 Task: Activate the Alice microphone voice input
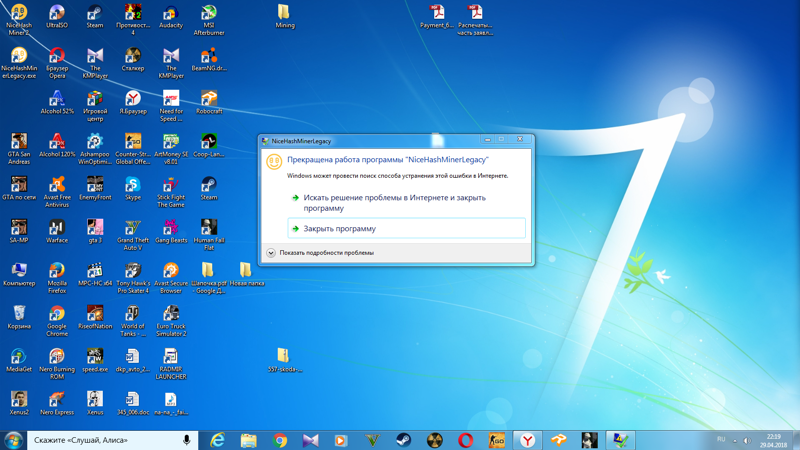coord(187,440)
